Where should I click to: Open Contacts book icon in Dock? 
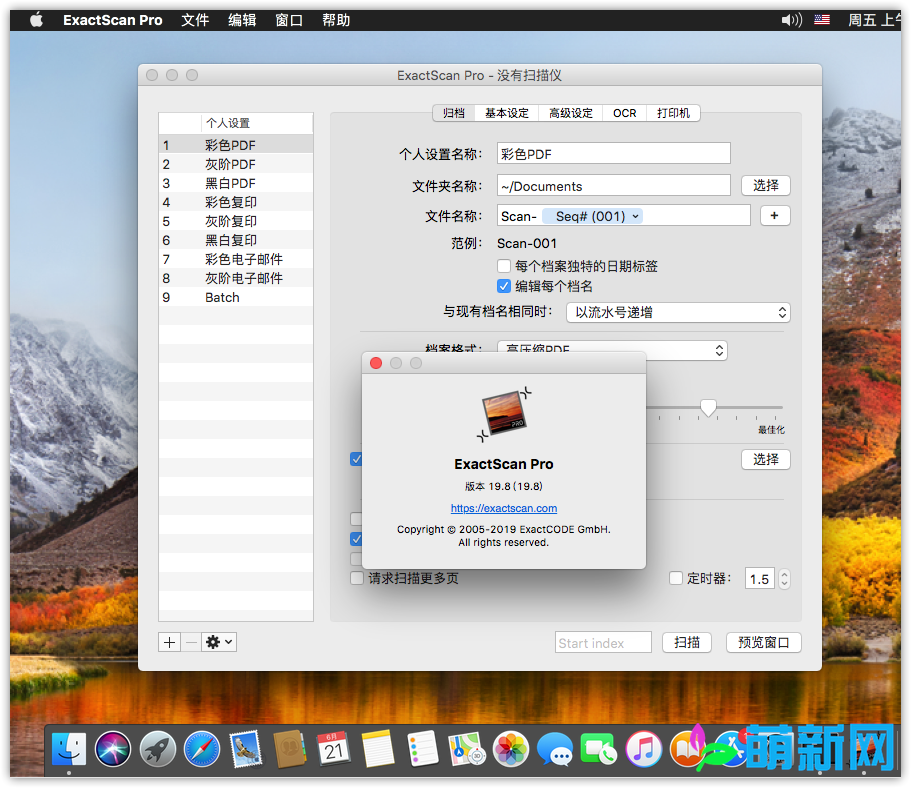click(x=290, y=749)
